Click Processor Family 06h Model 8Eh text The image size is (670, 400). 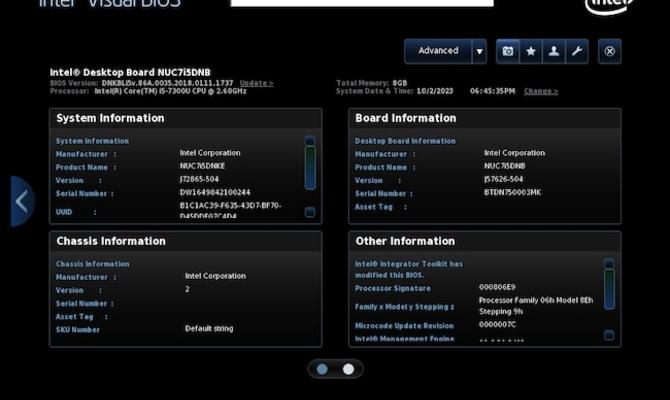pos(536,306)
